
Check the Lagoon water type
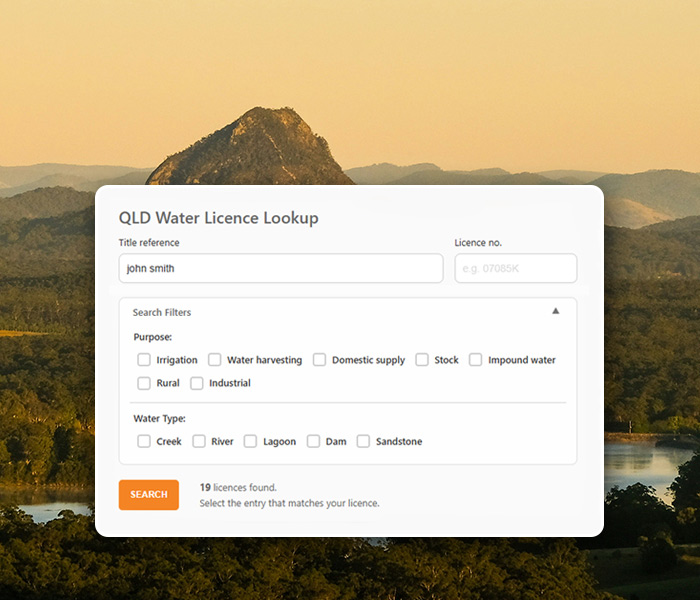(x=250, y=442)
